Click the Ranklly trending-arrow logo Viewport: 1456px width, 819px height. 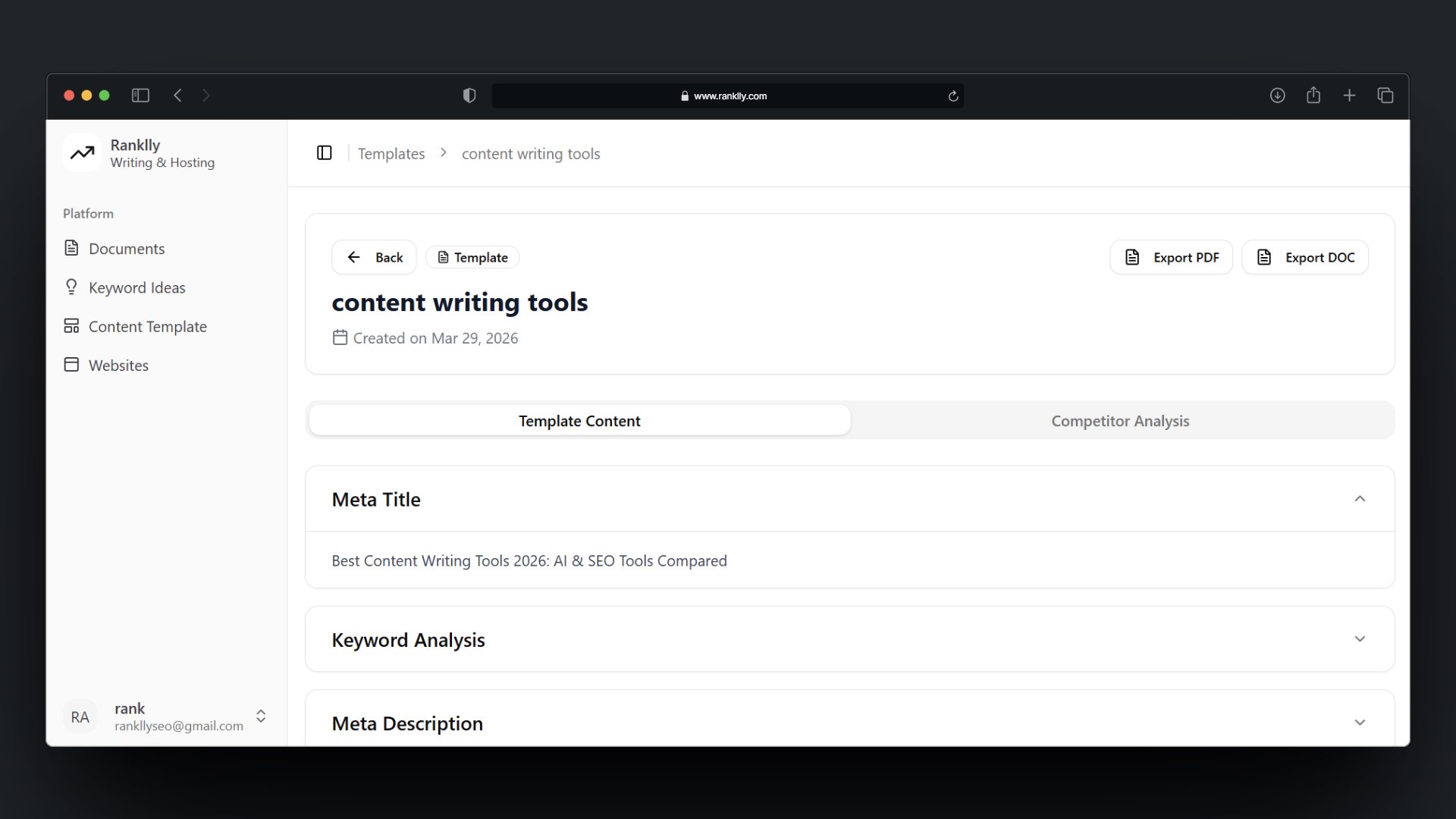point(82,153)
